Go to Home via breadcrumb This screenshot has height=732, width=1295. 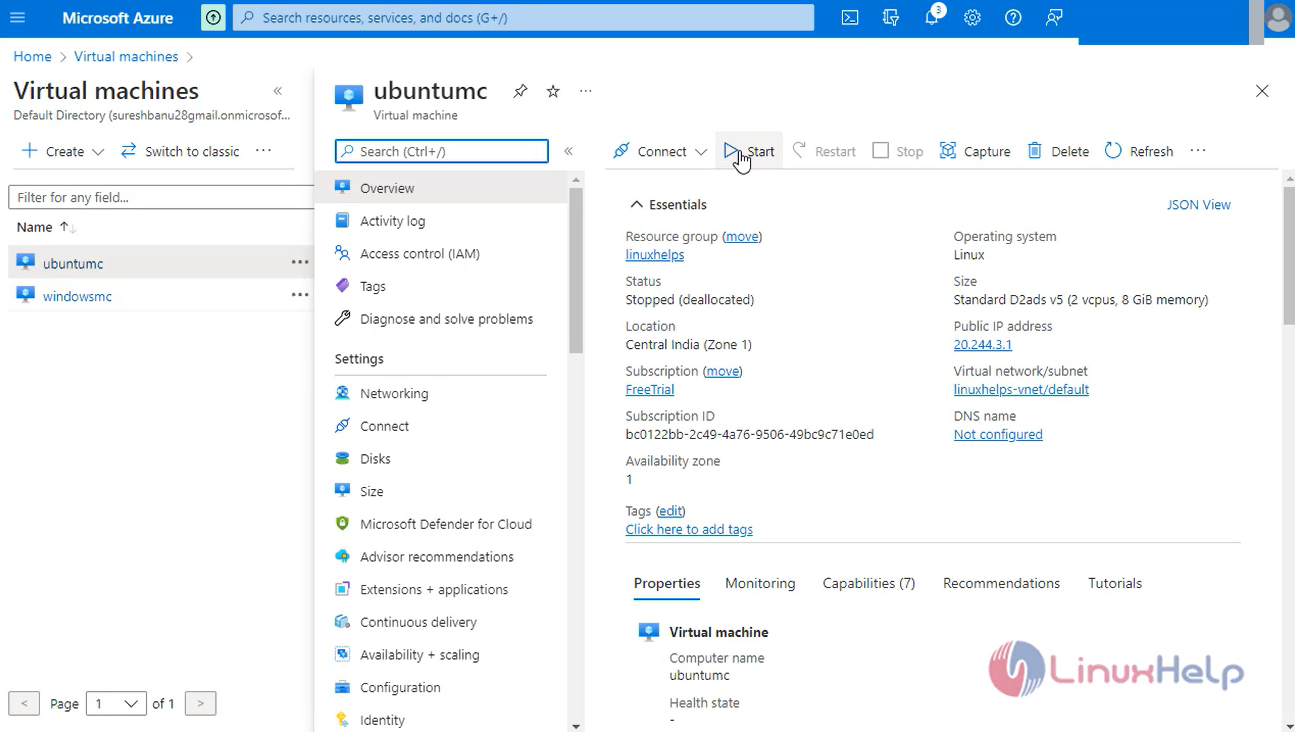(x=32, y=57)
